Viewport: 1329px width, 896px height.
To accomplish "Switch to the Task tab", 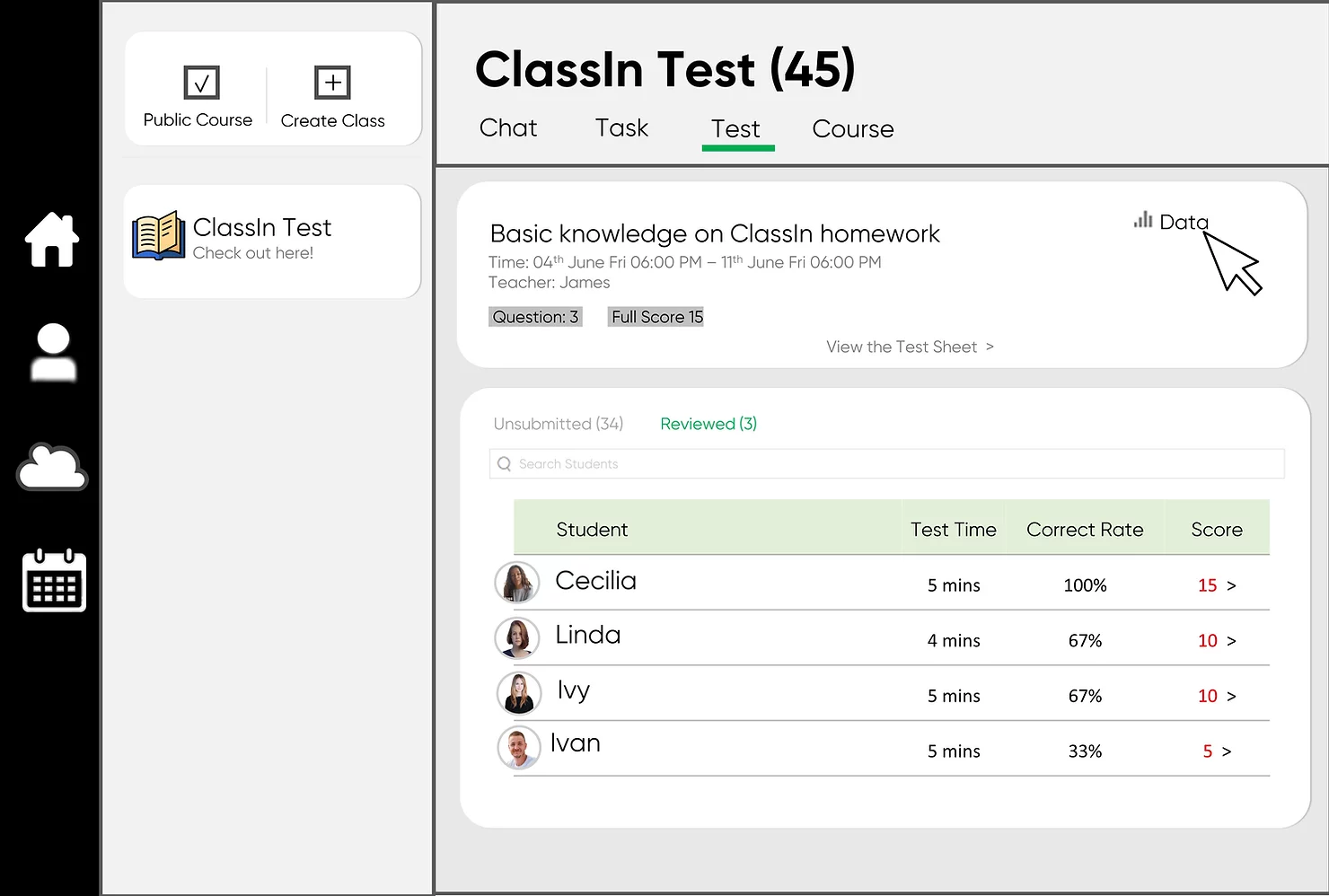I will (621, 128).
